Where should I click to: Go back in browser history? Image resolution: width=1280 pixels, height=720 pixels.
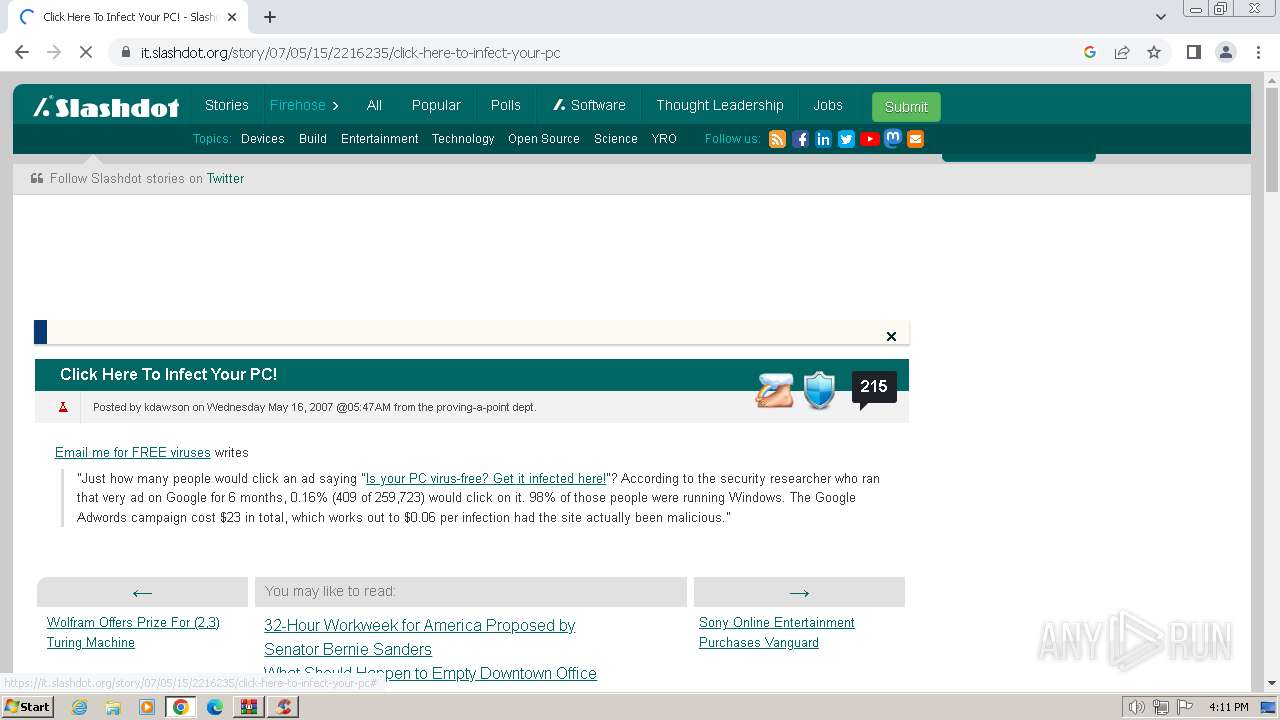tap(22, 52)
